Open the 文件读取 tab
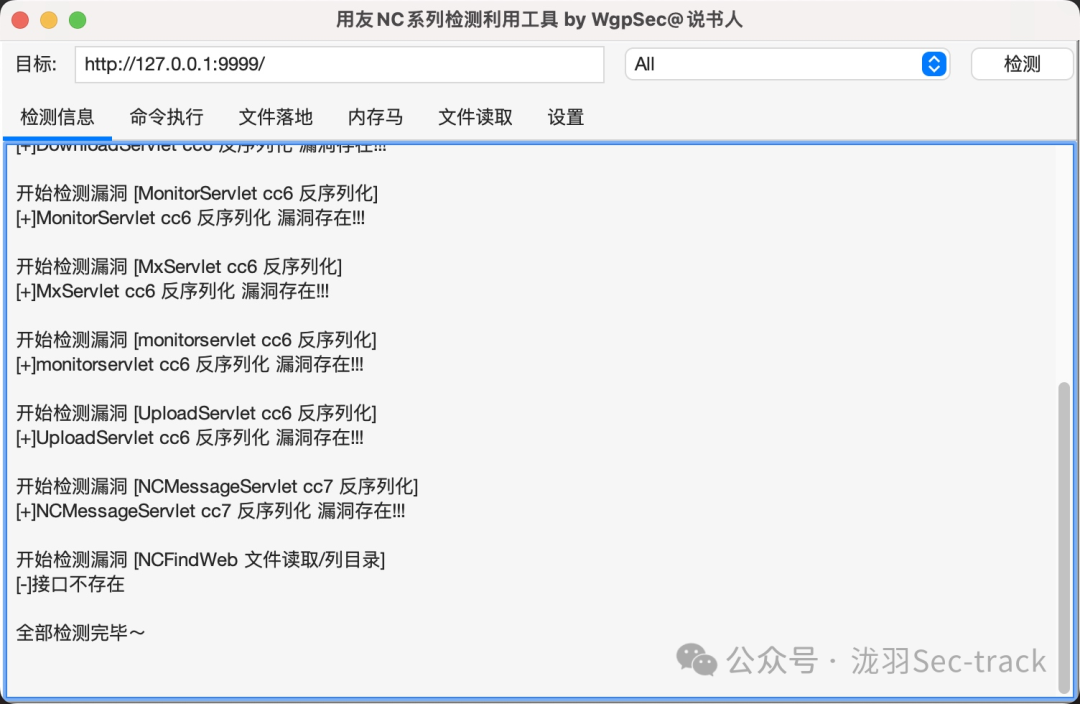This screenshot has width=1080, height=704. point(475,117)
